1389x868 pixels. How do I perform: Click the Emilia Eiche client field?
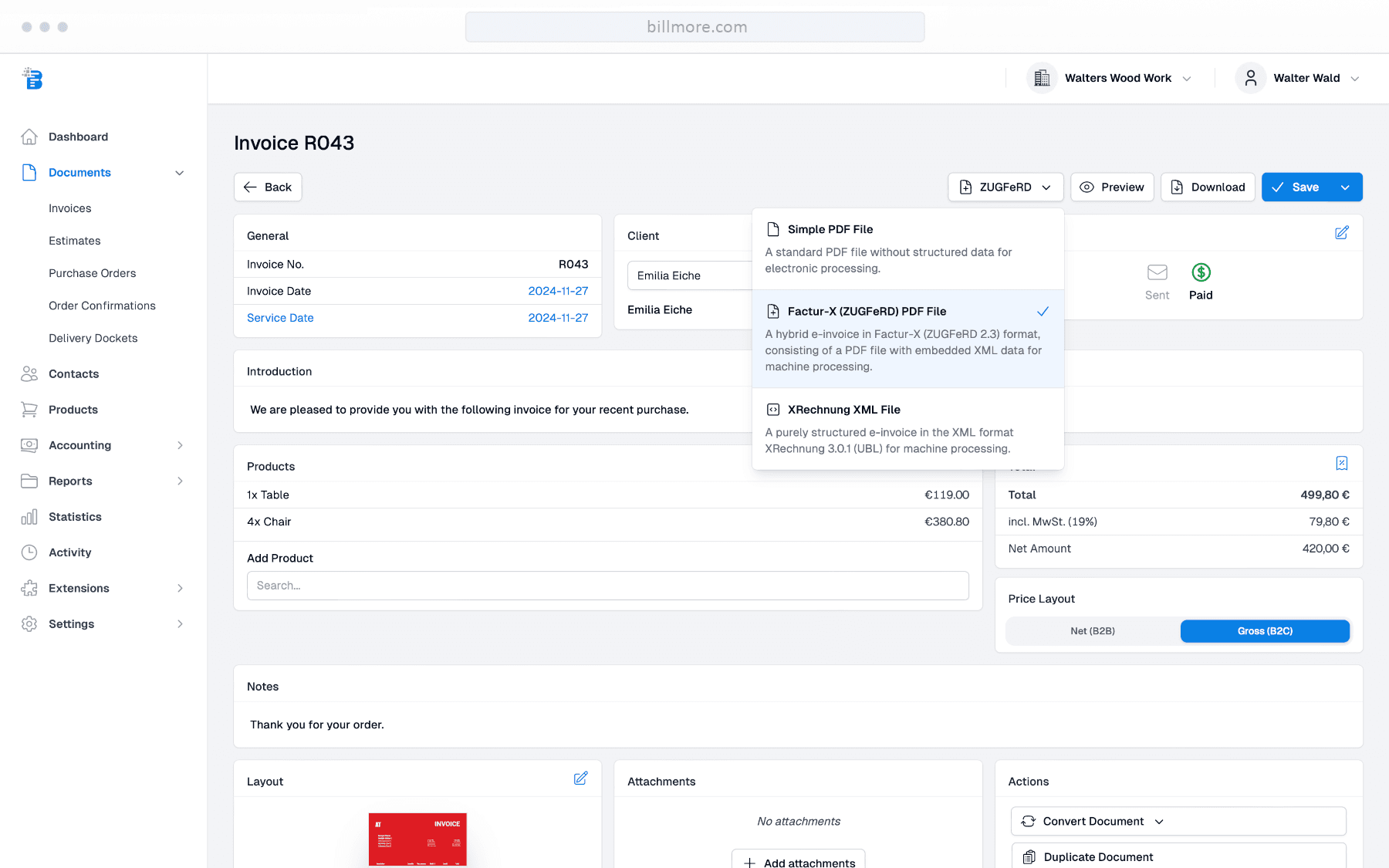pos(689,275)
